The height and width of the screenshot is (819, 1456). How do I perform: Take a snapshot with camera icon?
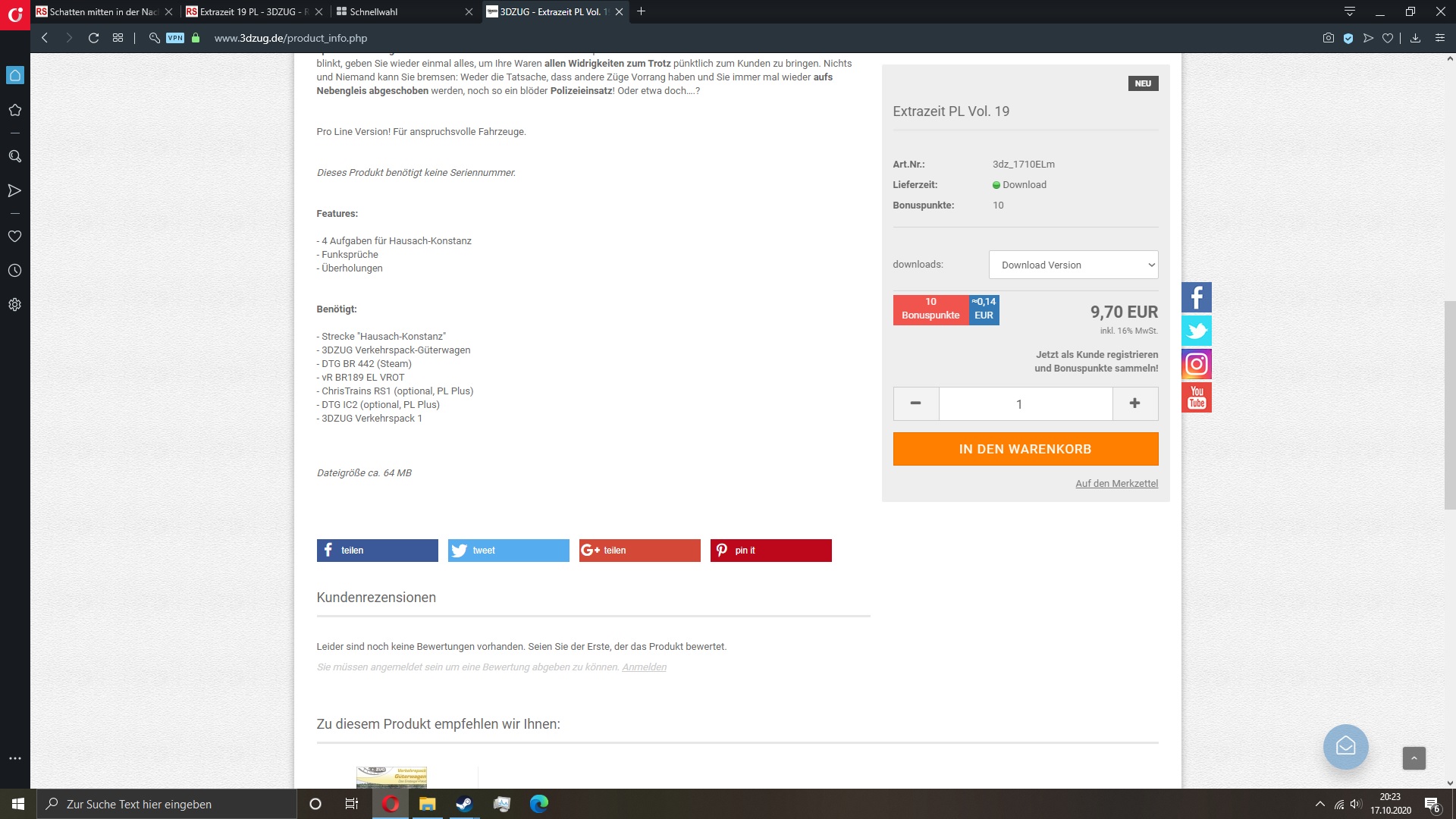(1329, 38)
